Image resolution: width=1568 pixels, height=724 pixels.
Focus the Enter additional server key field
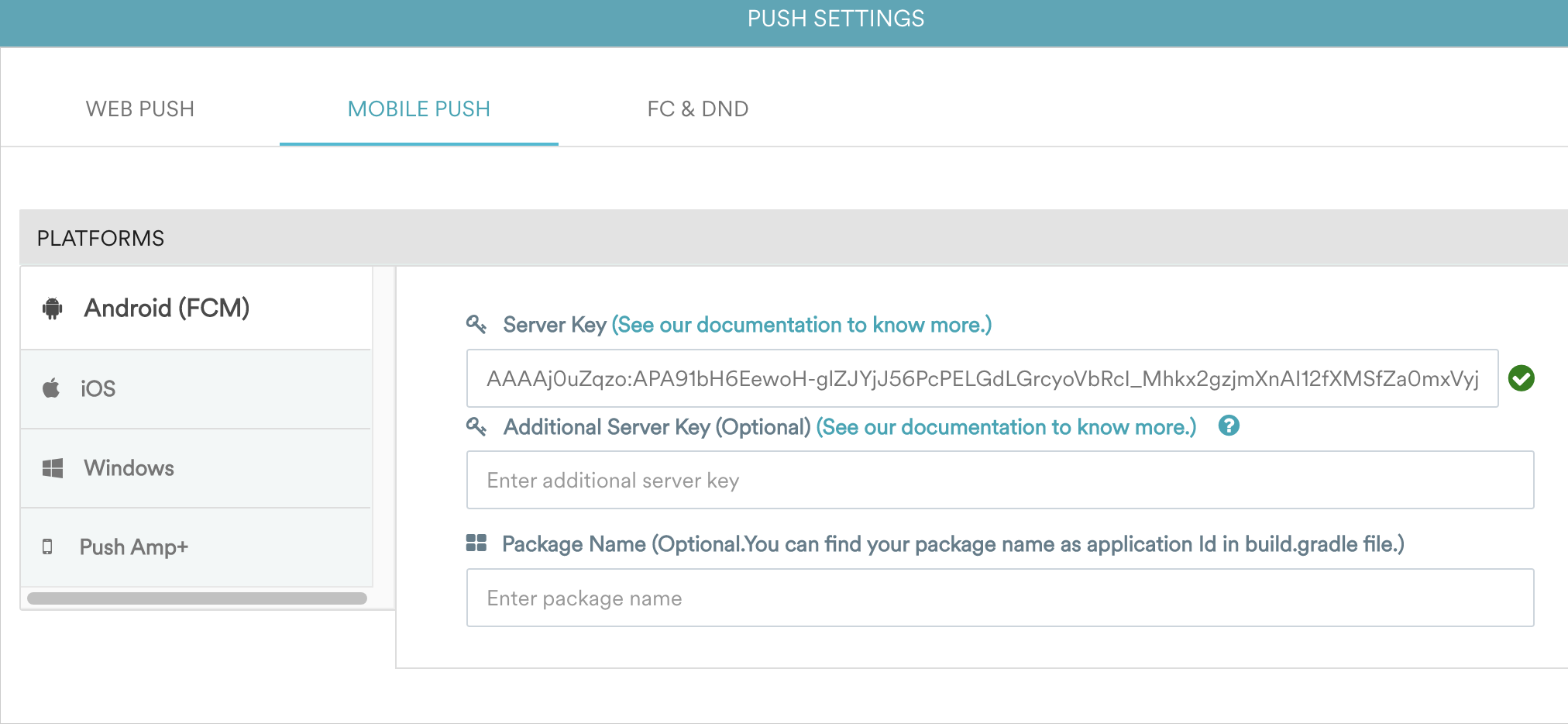pyautogui.click(x=999, y=480)
